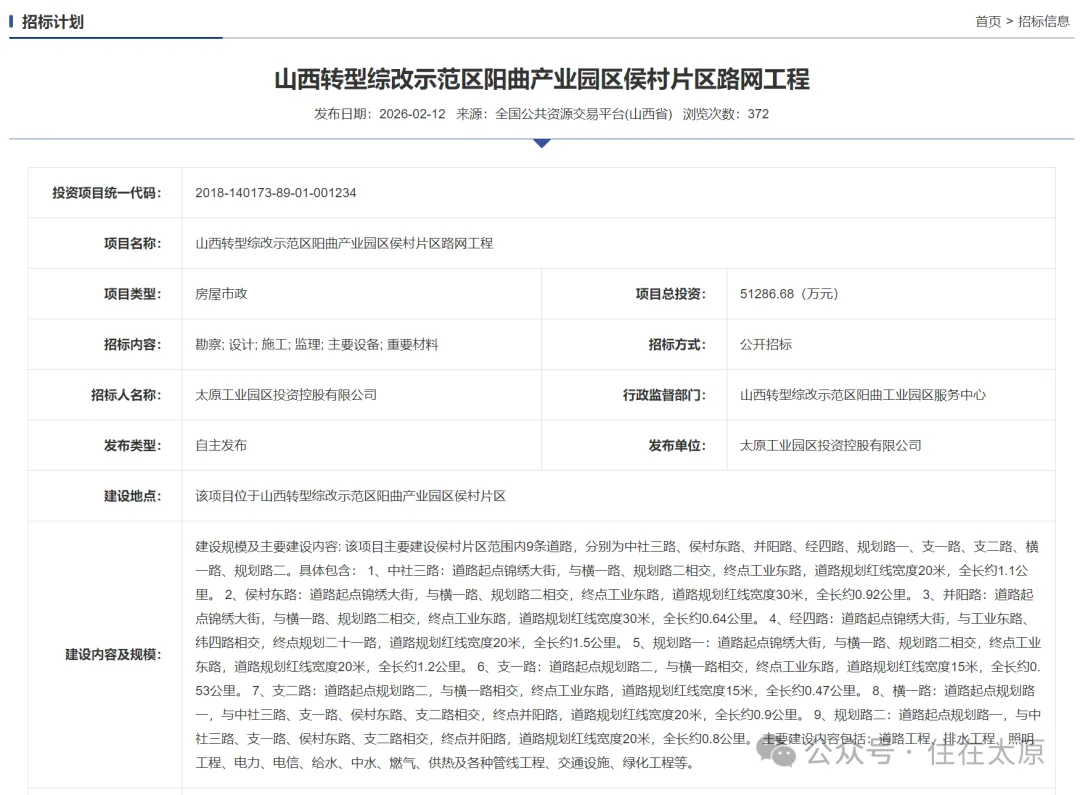Click the source text 全国公共资源交易平台(山西省)
Screen dimensions: 1080x795
(583, 114)
